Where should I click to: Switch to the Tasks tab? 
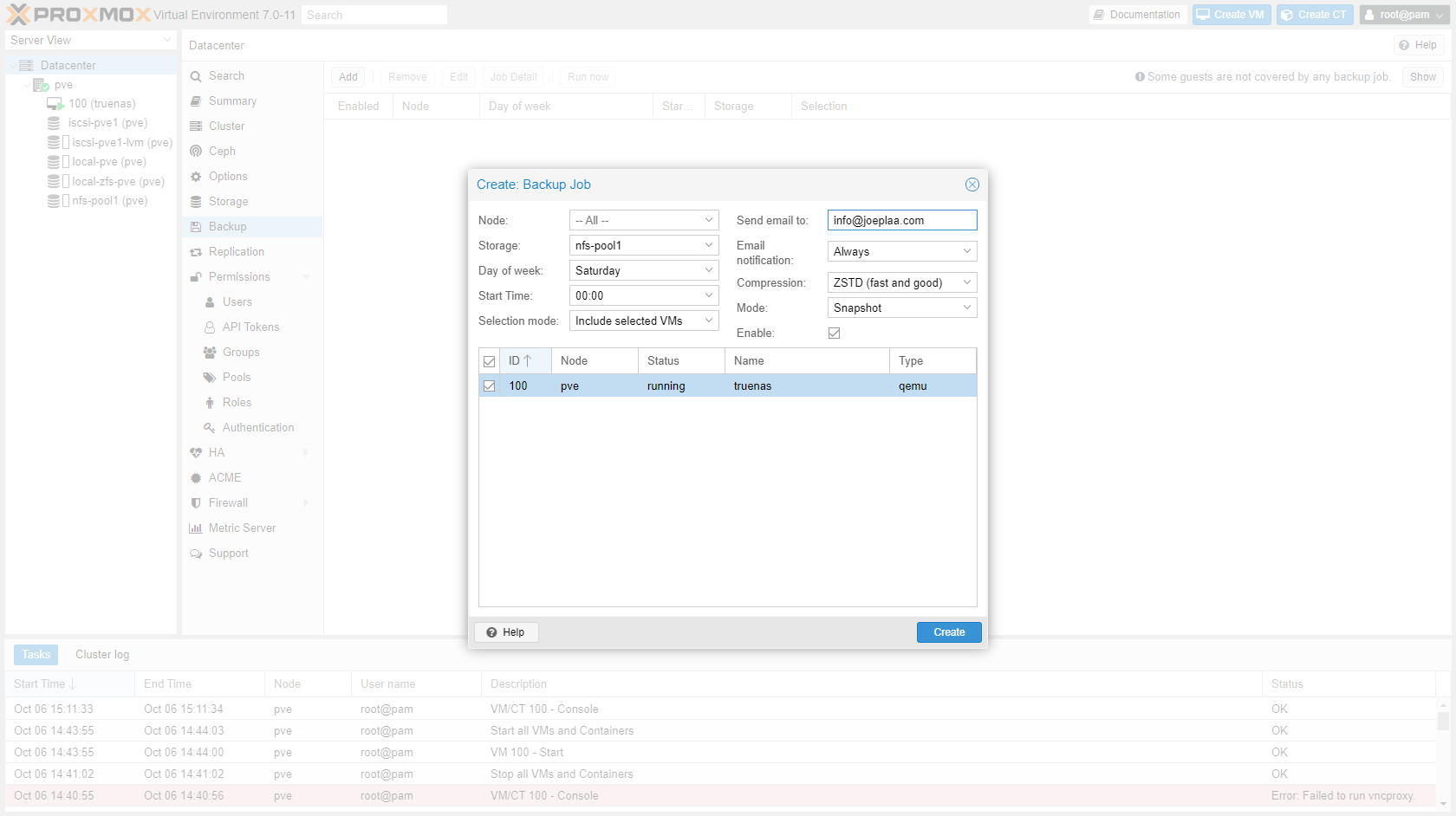point(36,655)
